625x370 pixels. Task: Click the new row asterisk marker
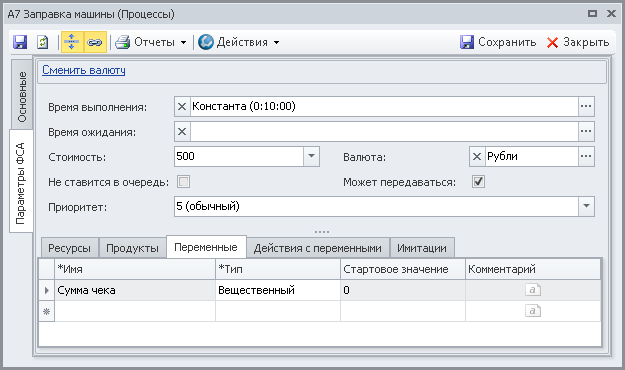[x=47, y=311]
